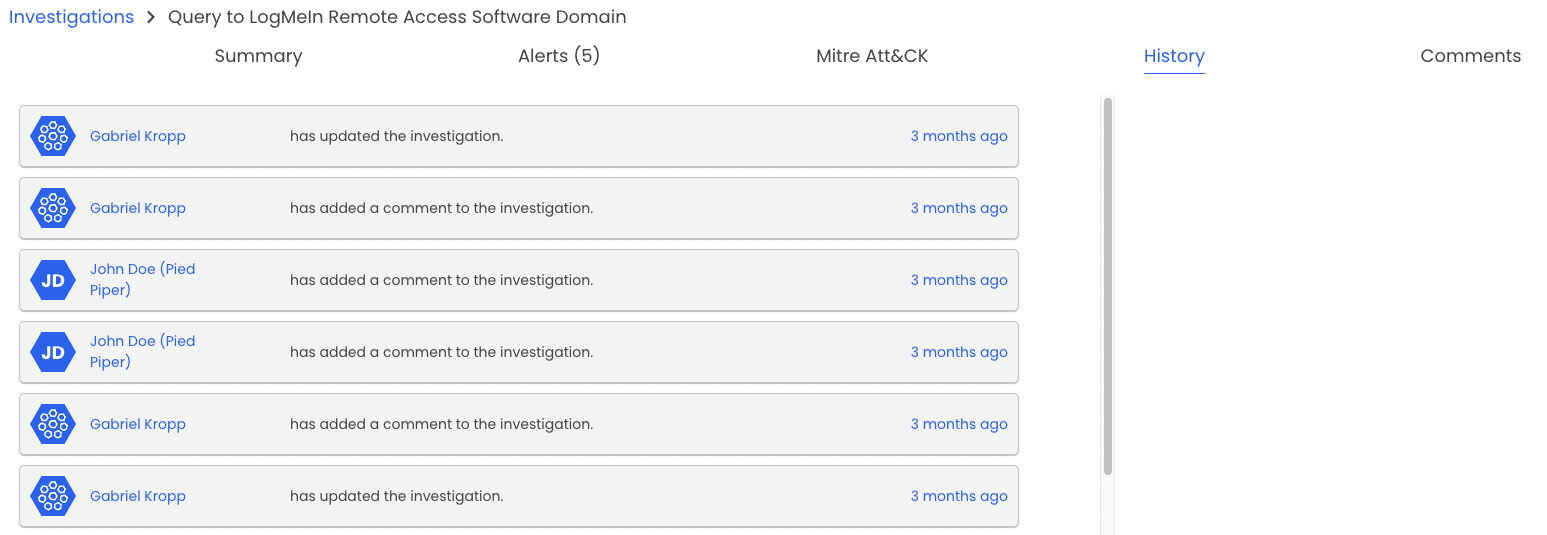Viewport: 1547px width, 535px height.
Task: Open first John Doe (Pied Piper) name link
Action: pyautogui.click(x=143, y=280)
